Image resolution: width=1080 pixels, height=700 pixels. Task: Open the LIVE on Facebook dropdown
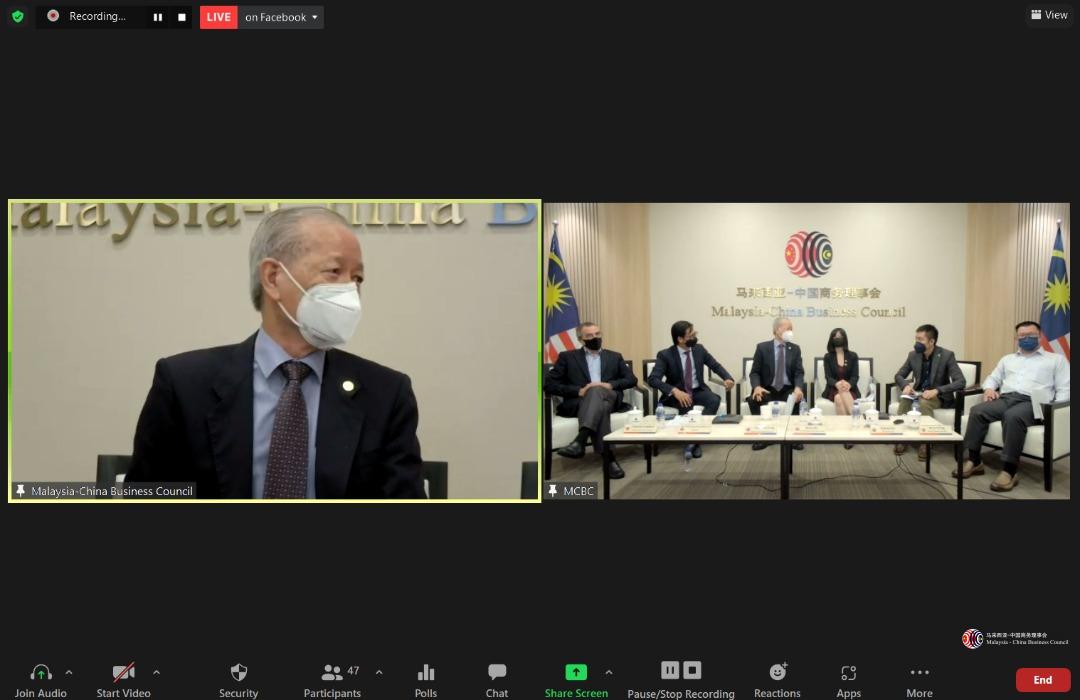(x=281, y=17)
